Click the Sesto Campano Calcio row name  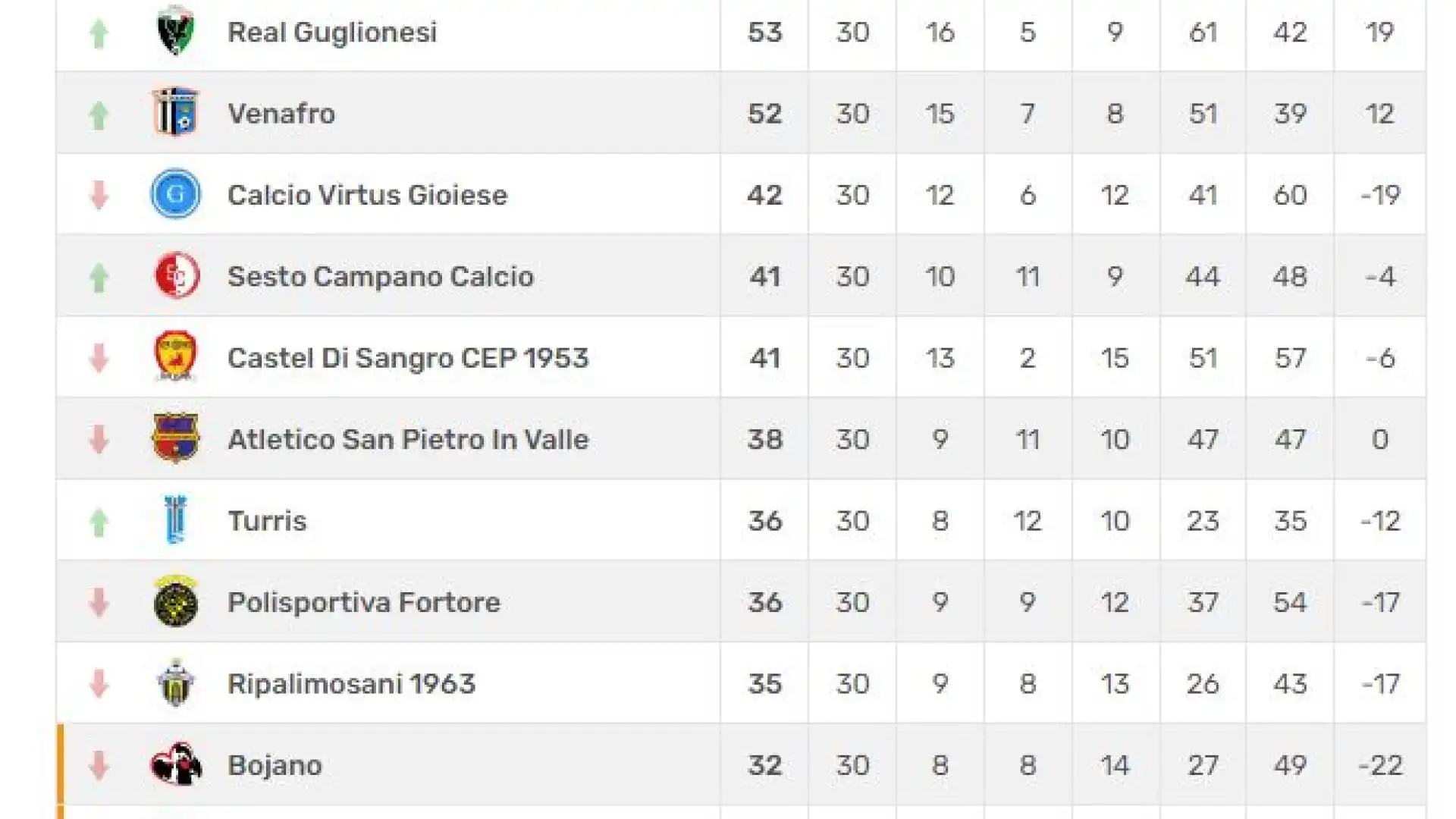pos(381,276)
